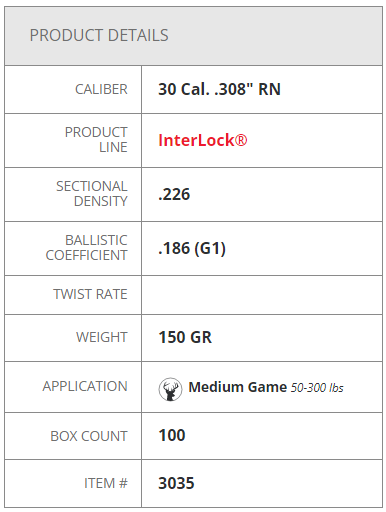Select the .186 (G1) ballistic coefficient value
Screen dimensions: 386x512
click(192, 249)
